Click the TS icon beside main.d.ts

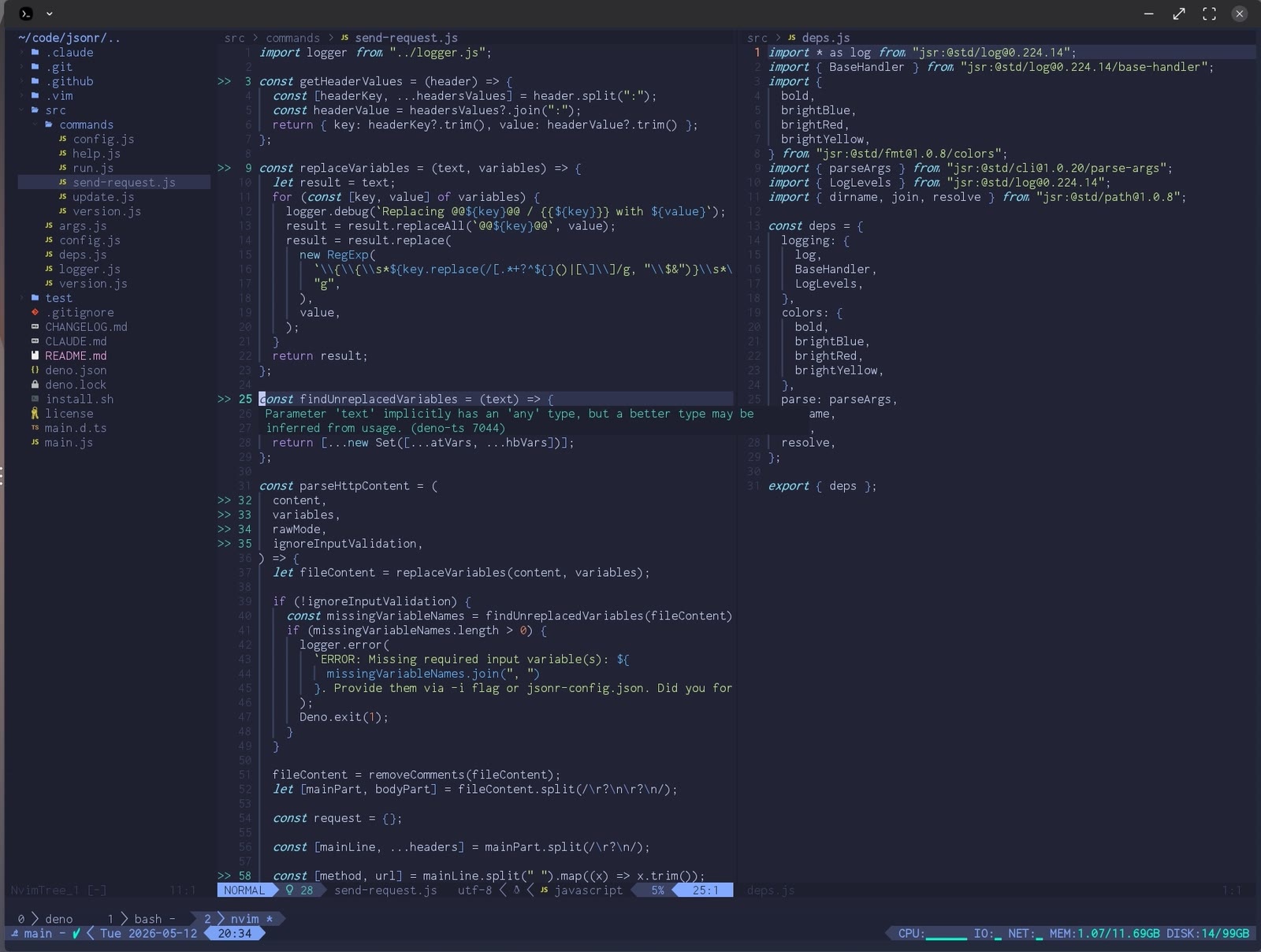tap(35, 428)
